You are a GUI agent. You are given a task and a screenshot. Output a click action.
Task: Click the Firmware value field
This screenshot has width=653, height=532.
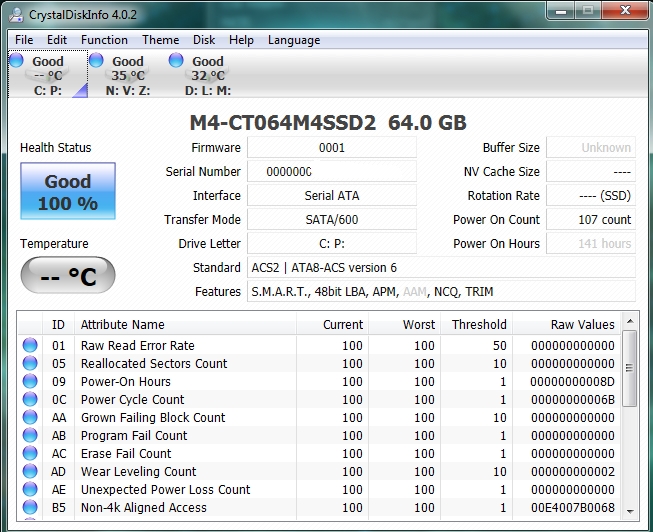pos(332,147)
